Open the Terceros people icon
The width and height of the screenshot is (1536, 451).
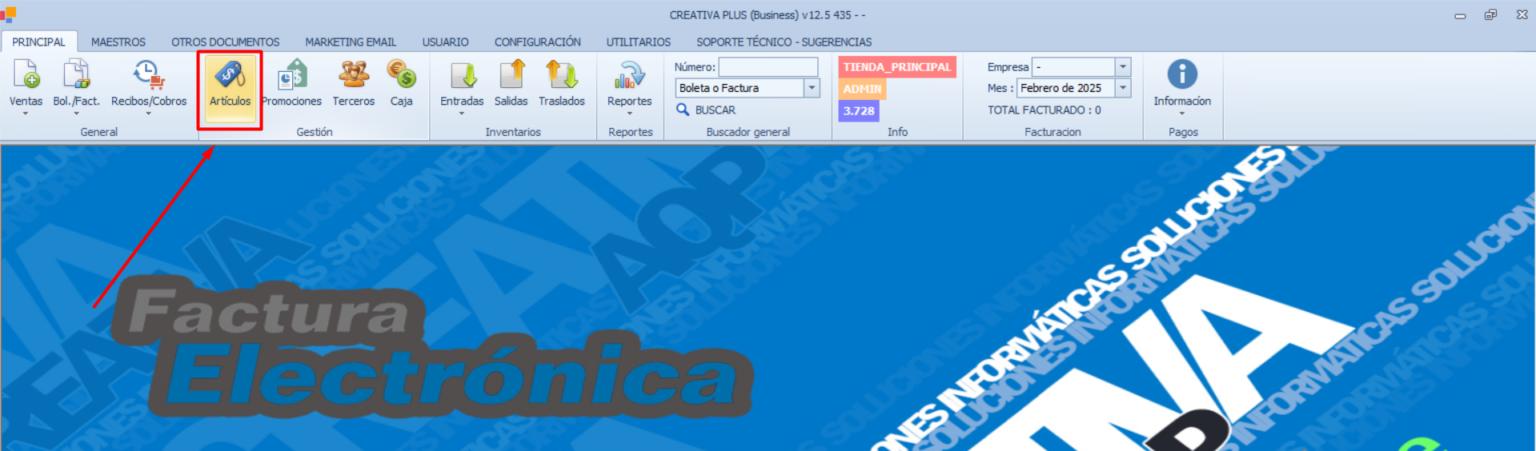pyautogui.click(x=353, y=75)
